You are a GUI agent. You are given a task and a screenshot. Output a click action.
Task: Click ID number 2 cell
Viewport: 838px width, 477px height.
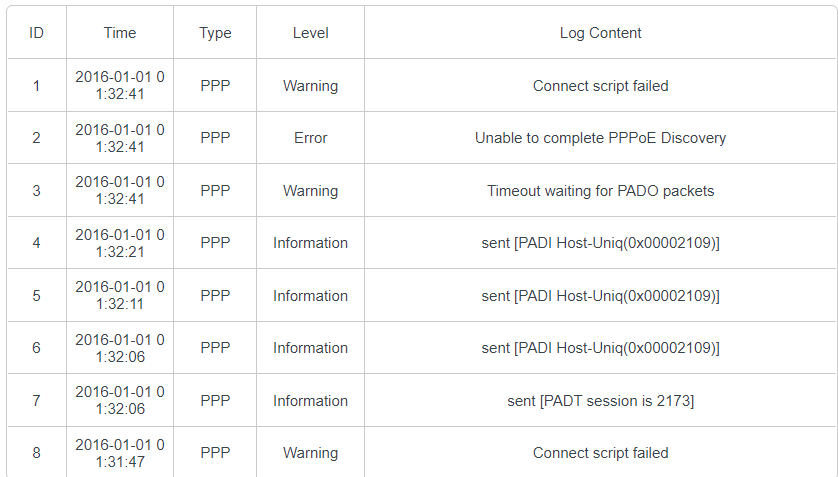click(x=36, y=138)
